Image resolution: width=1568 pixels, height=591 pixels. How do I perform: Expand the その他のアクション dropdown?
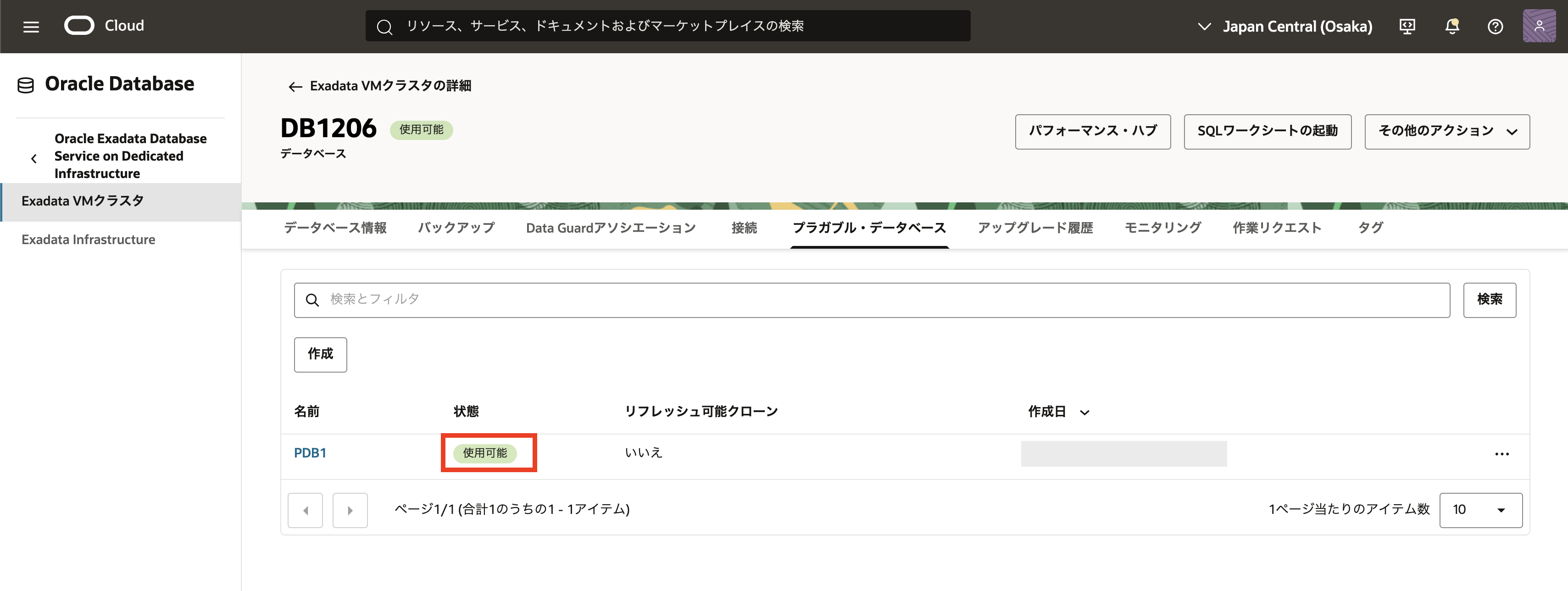click(x=1447, y=132)
